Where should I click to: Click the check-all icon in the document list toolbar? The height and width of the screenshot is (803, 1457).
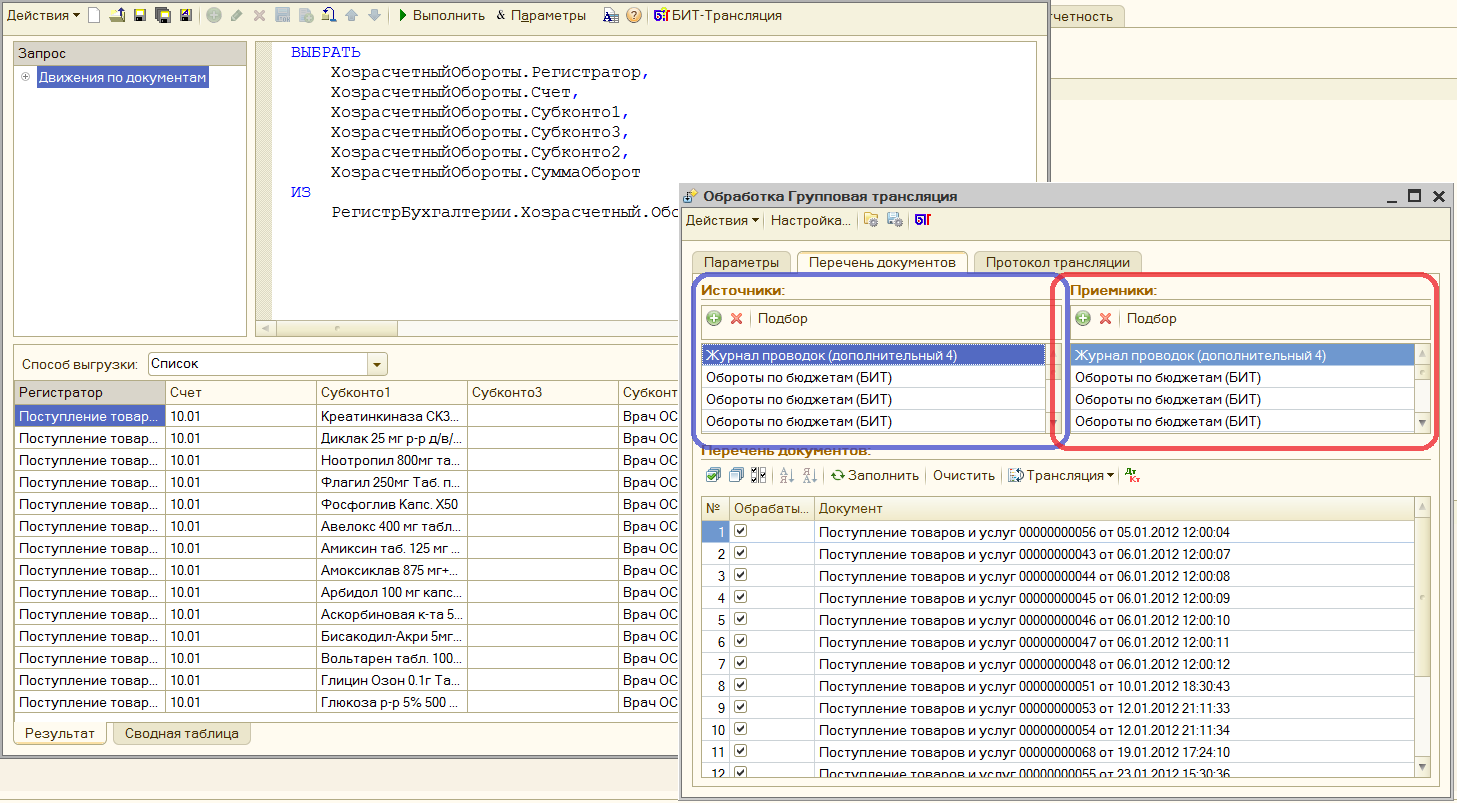(713, 475)
